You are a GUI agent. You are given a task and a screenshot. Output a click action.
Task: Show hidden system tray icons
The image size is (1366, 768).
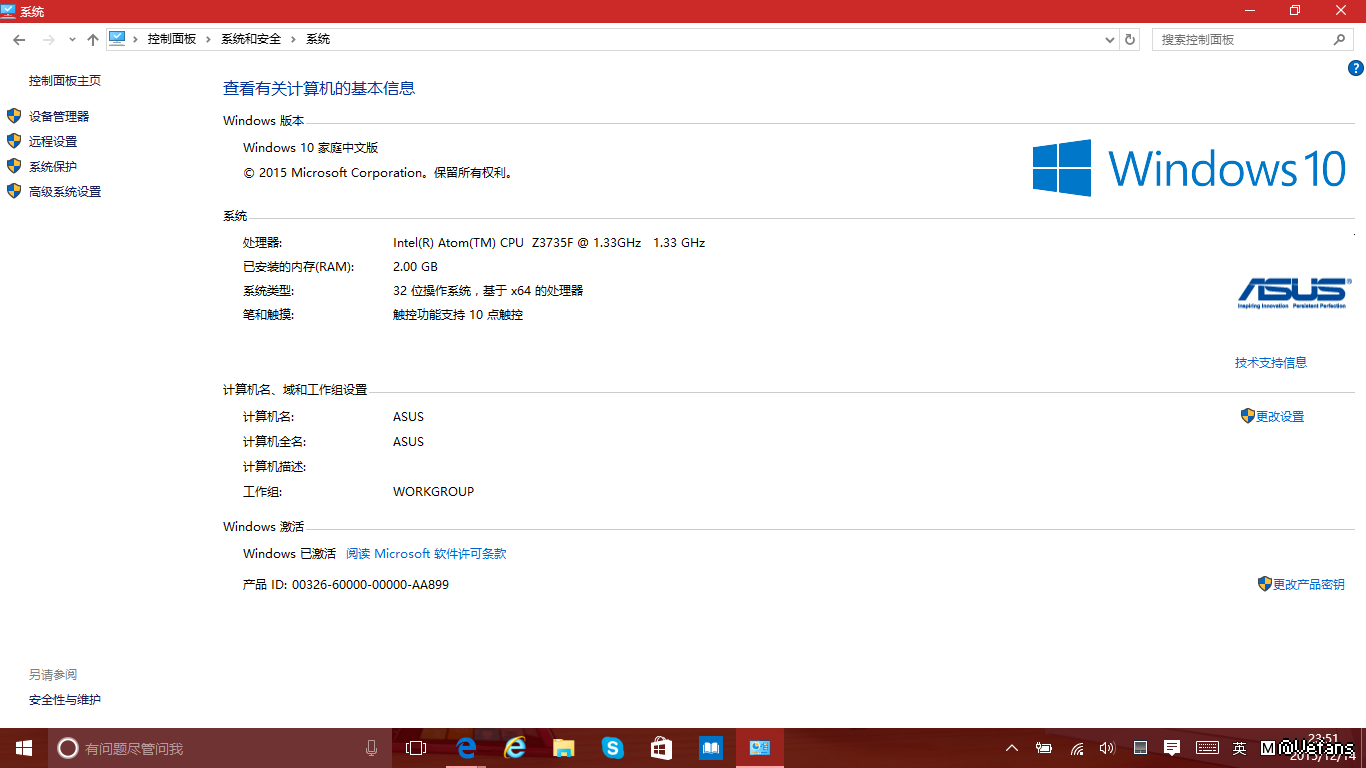(1012, 748)
